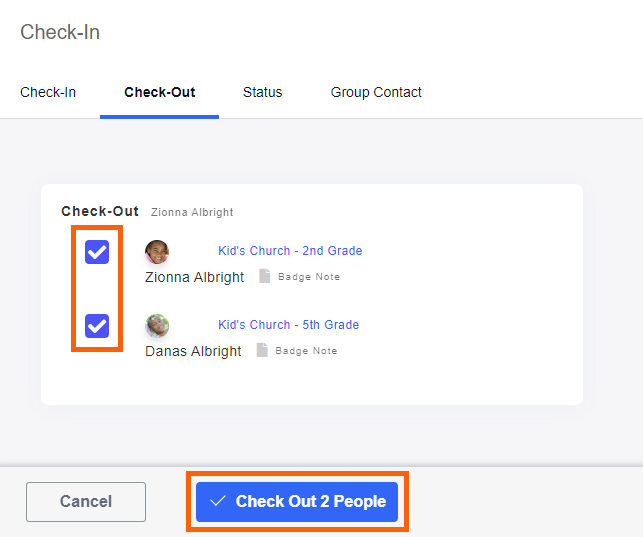This screenshot has height=537, width=643.
Task: Click the badge note document icon for Danas
Action: (x=262, y=350)
